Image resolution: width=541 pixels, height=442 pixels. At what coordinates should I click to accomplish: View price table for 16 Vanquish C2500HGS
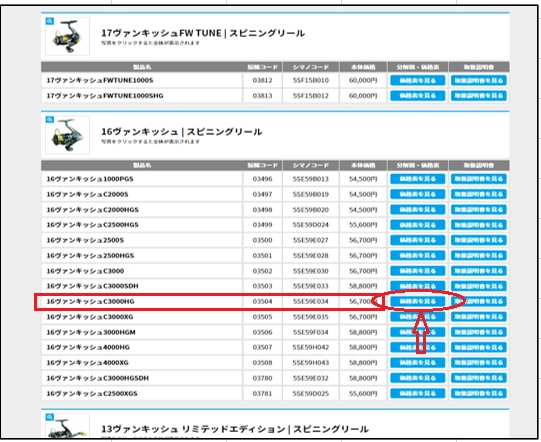(x=417, y=225)
